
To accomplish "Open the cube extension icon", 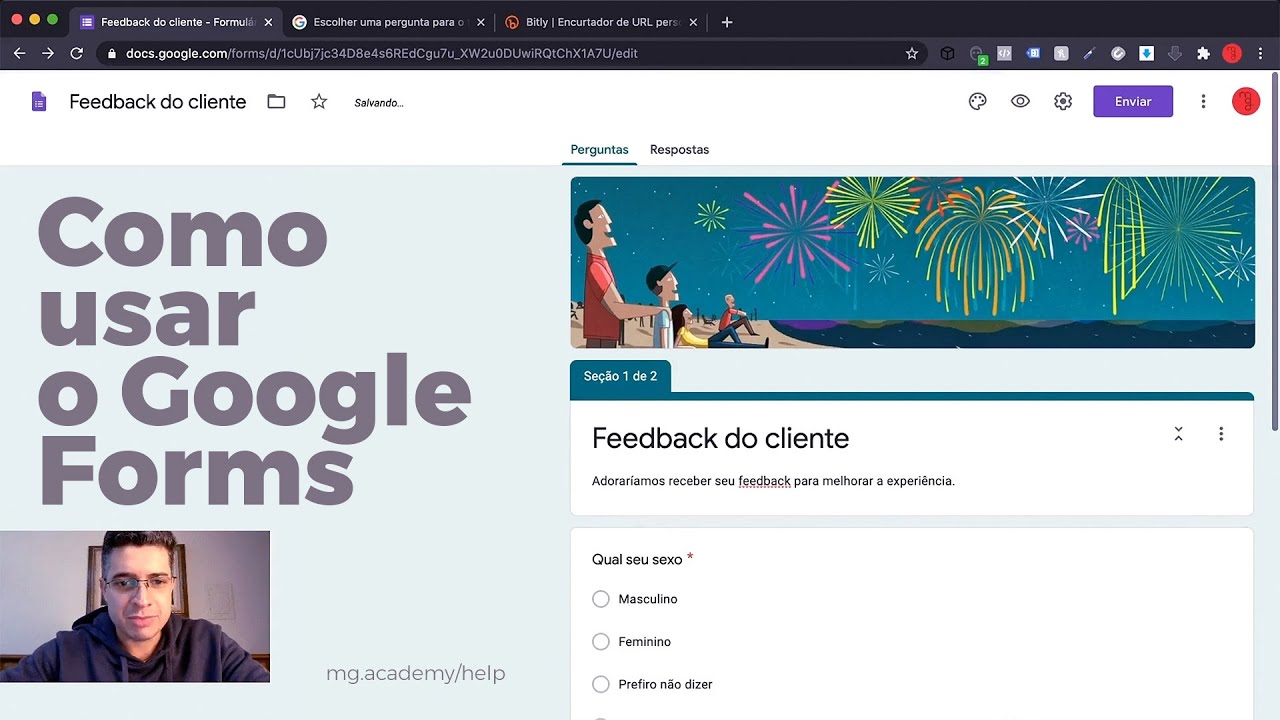I will pyautogui.click(x=948, y=53).
